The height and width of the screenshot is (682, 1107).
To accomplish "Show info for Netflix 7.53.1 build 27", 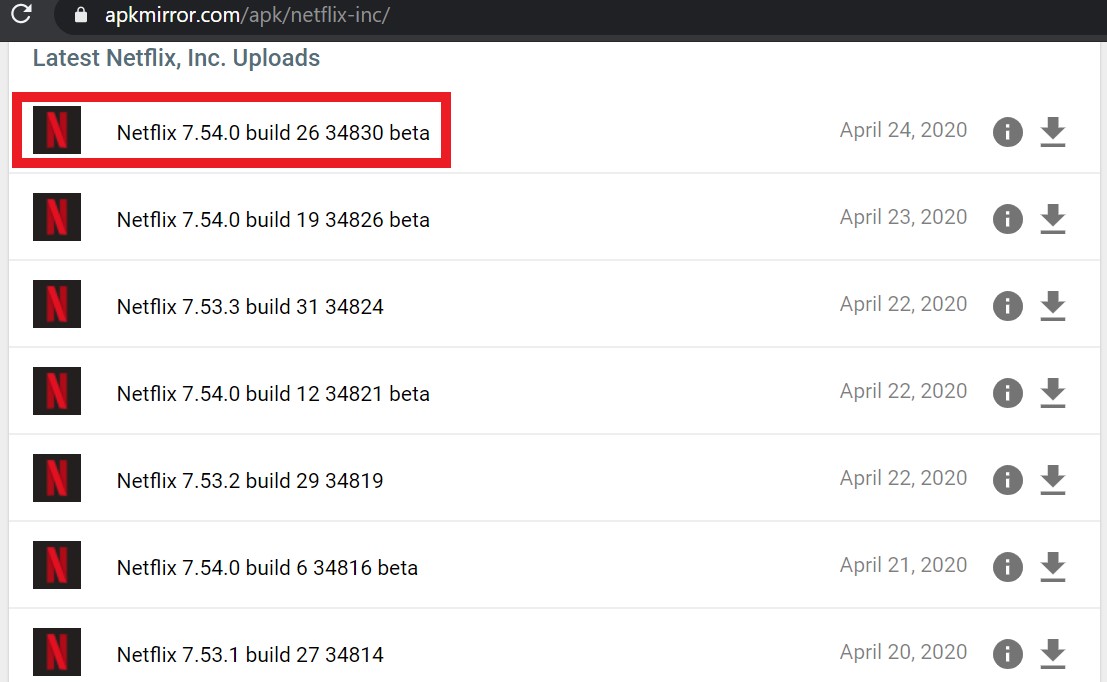I will (1007, 654).
